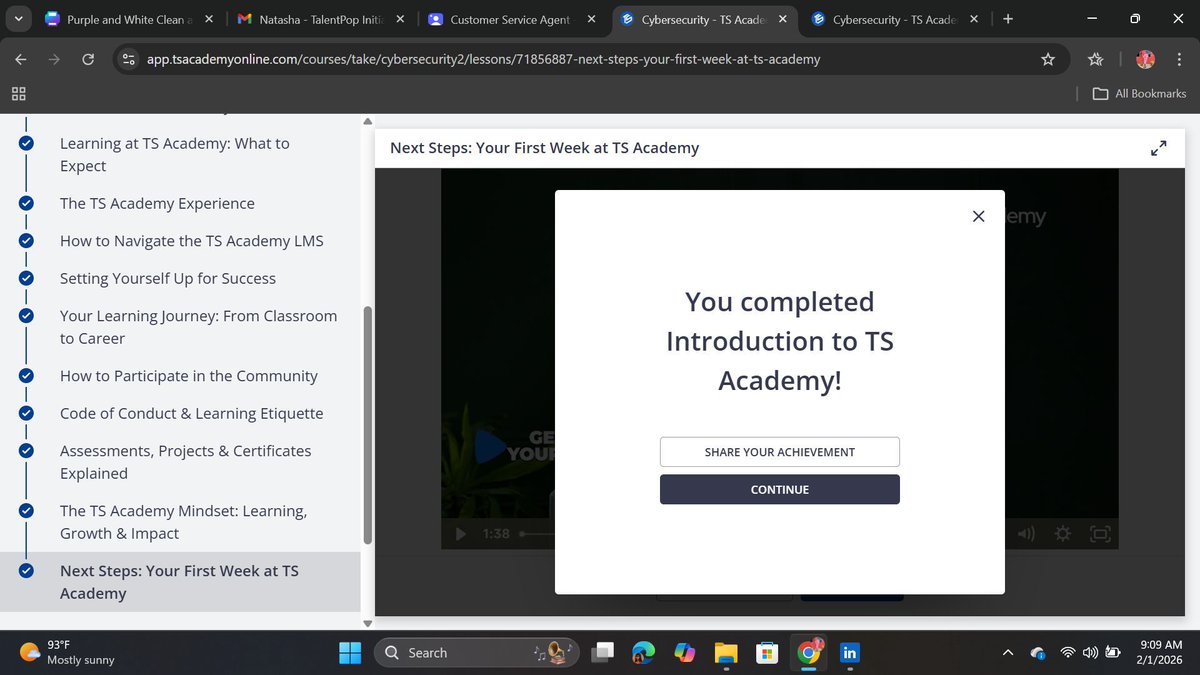Open Task View in taskbar
1200x675 pixels.
coord(602,653)
